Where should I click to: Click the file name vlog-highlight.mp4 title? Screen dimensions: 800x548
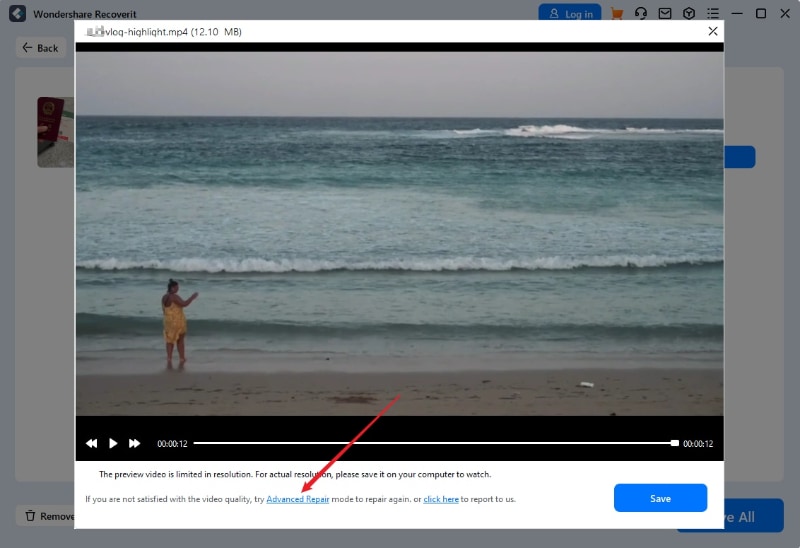(173, 32)
